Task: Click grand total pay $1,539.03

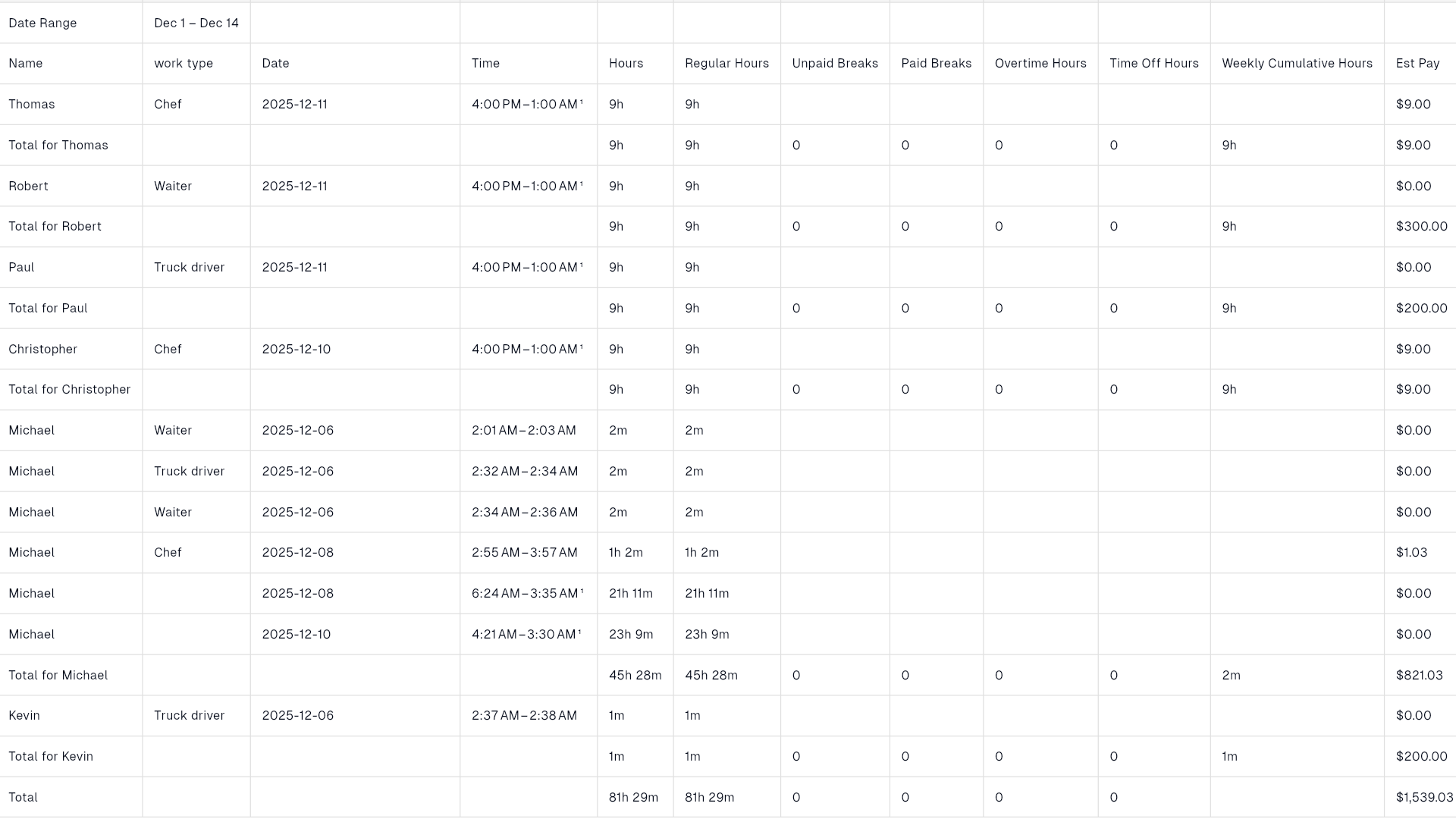Action: [x=1424, y=797]
